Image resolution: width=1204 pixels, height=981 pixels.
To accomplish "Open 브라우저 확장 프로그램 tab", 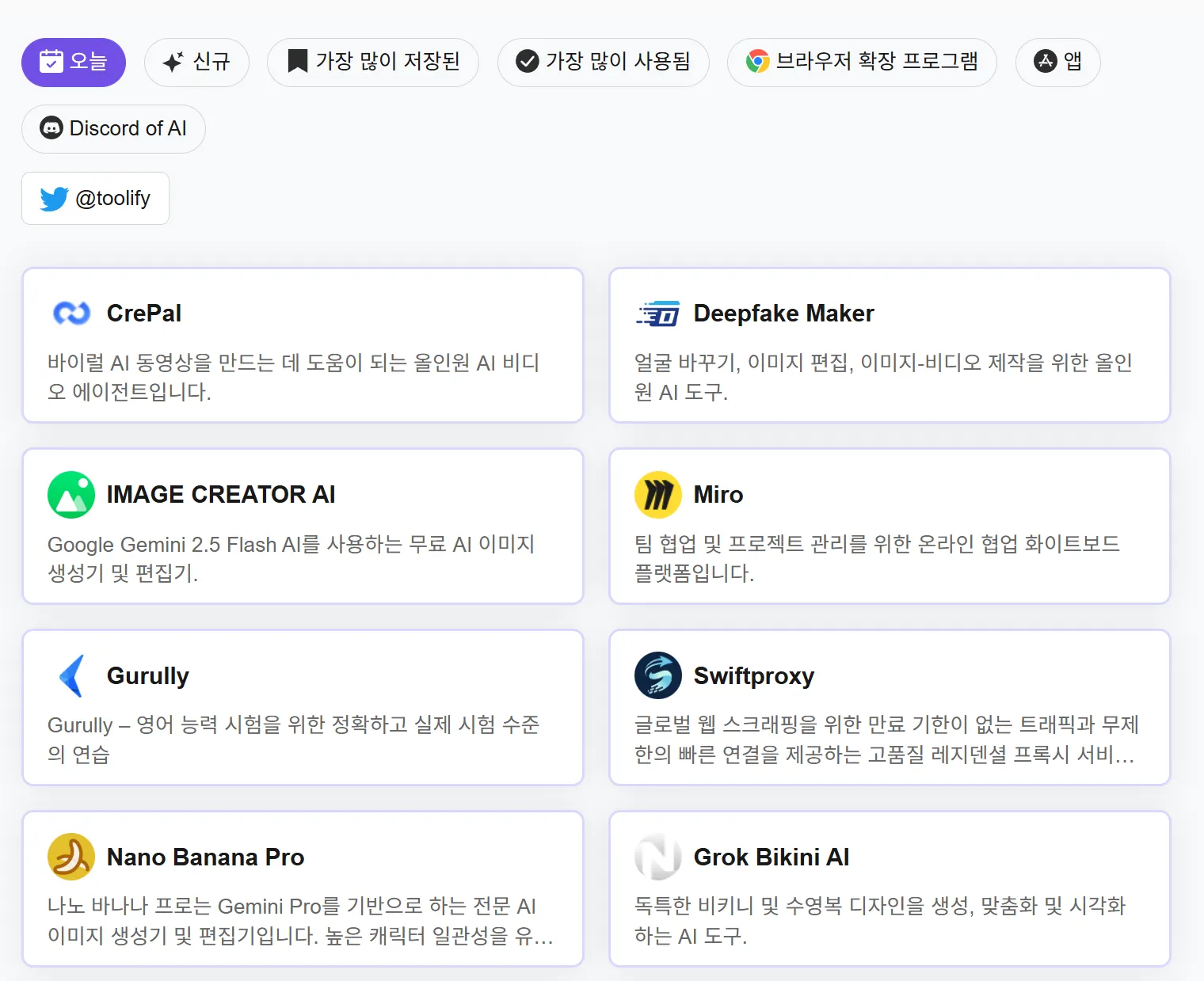I will coord(862,63).
